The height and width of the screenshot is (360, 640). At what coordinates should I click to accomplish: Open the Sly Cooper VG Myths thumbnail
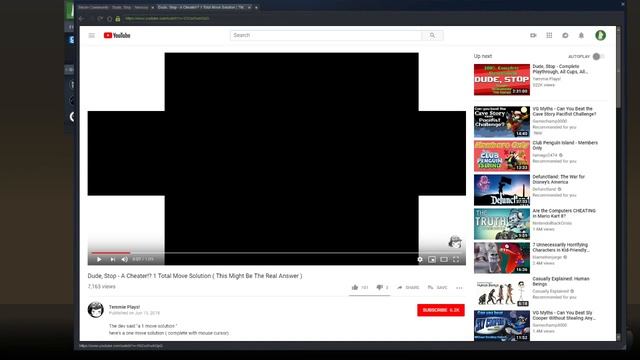click(x=502, y=326)
